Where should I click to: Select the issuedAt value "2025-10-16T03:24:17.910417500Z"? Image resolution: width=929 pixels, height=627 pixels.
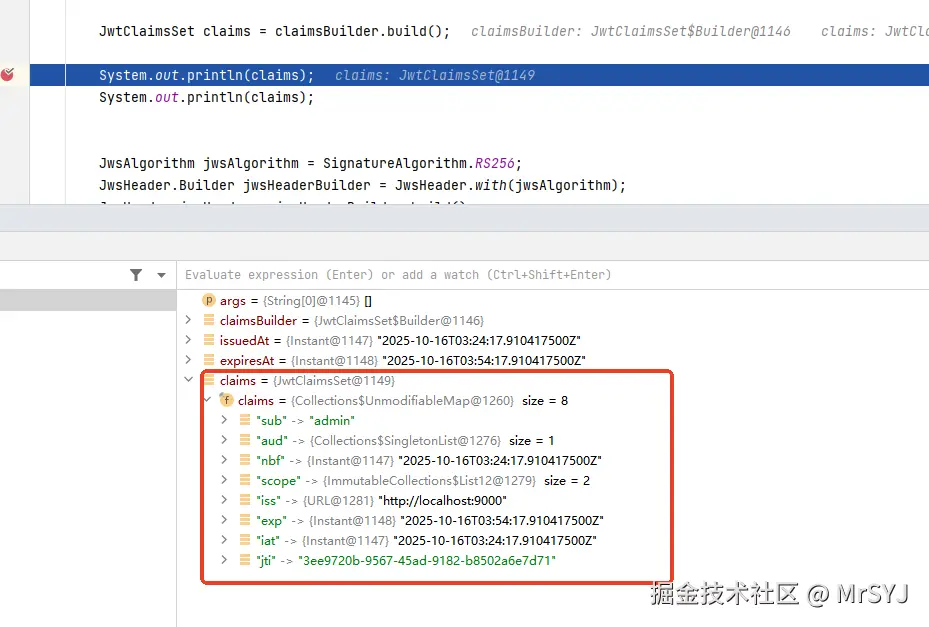[479, 341]
